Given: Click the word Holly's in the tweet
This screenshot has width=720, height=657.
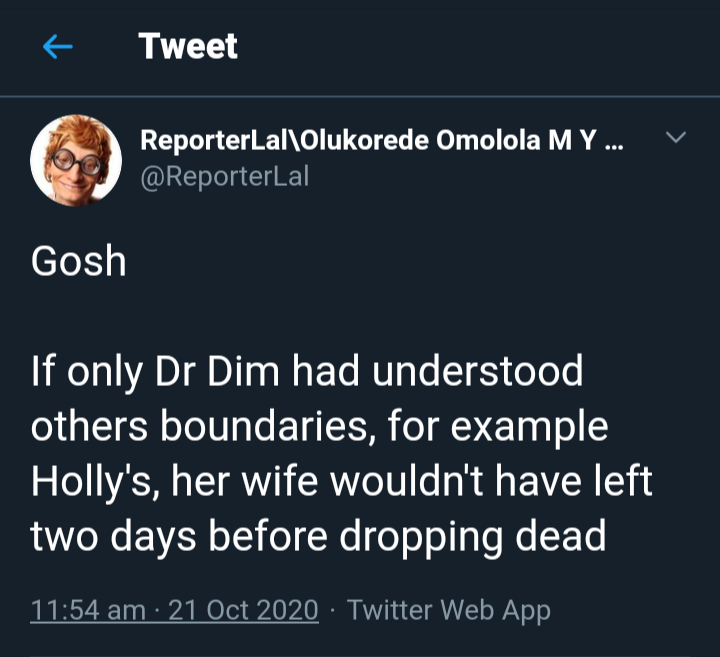Looking at the screenshot, I should click(x=94, y=481).
